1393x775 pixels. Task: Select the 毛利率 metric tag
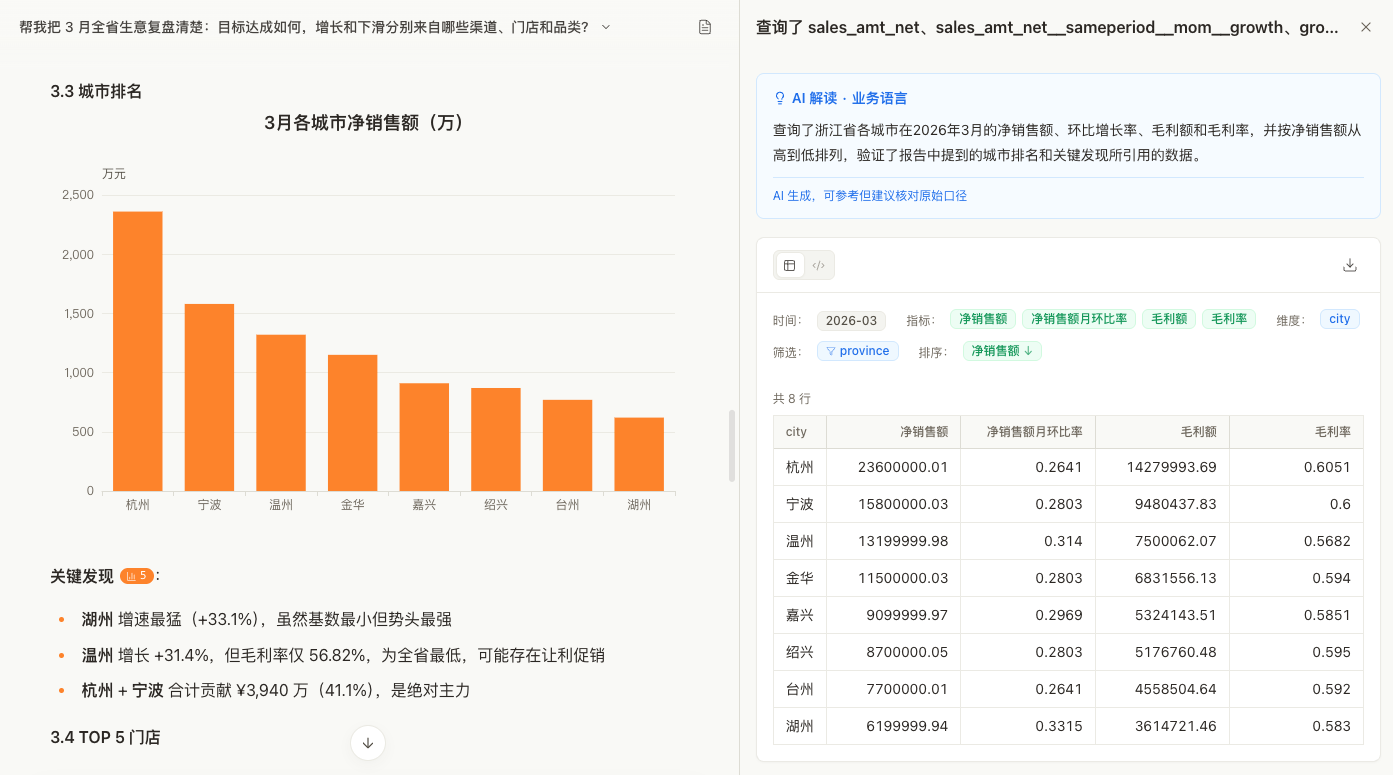(x=1229, y=319)
